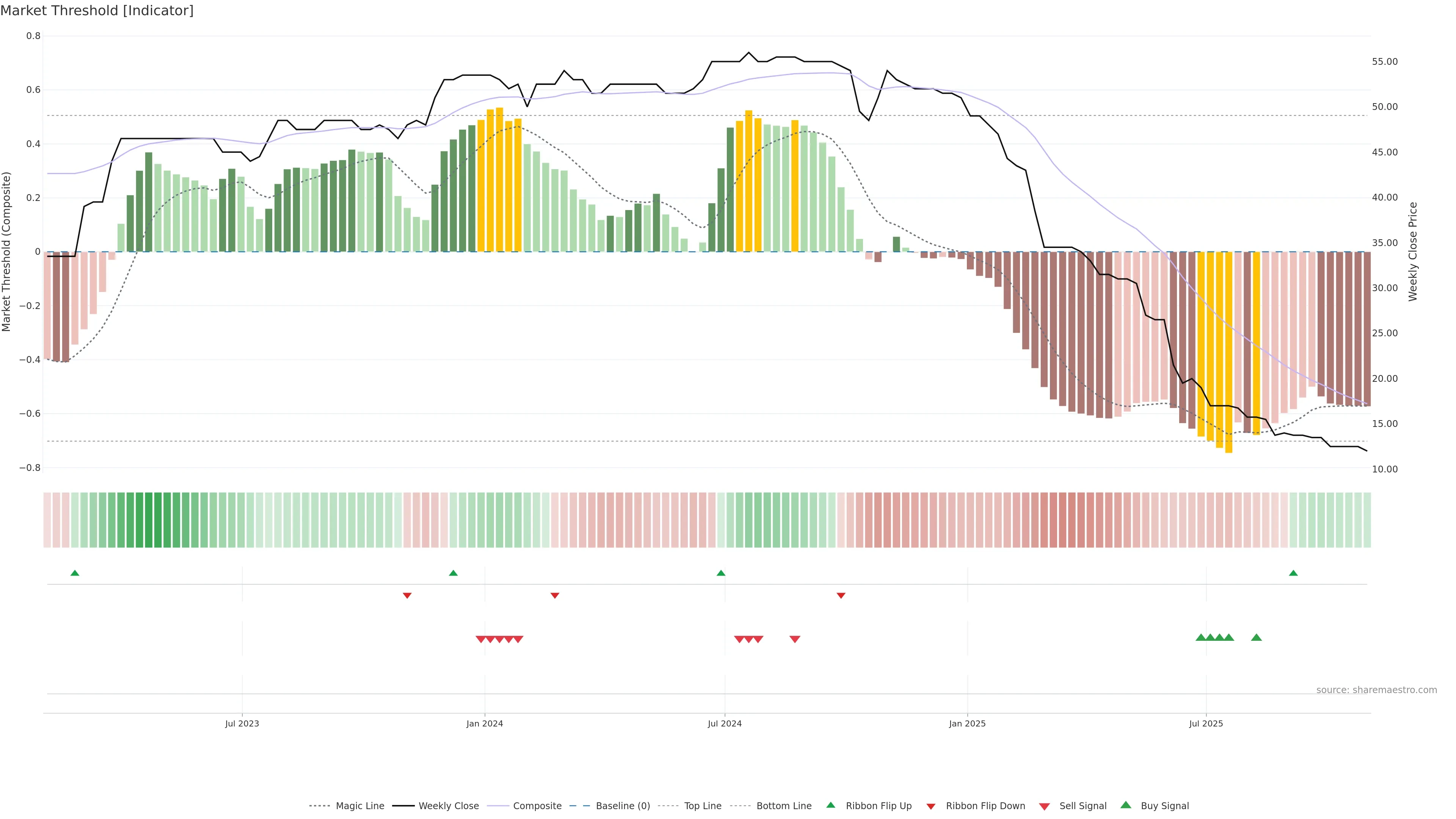Click Ribbon Flip Down legend triangle icon
The height and width of the screenshot is (819, 1456).
[931, 806]
